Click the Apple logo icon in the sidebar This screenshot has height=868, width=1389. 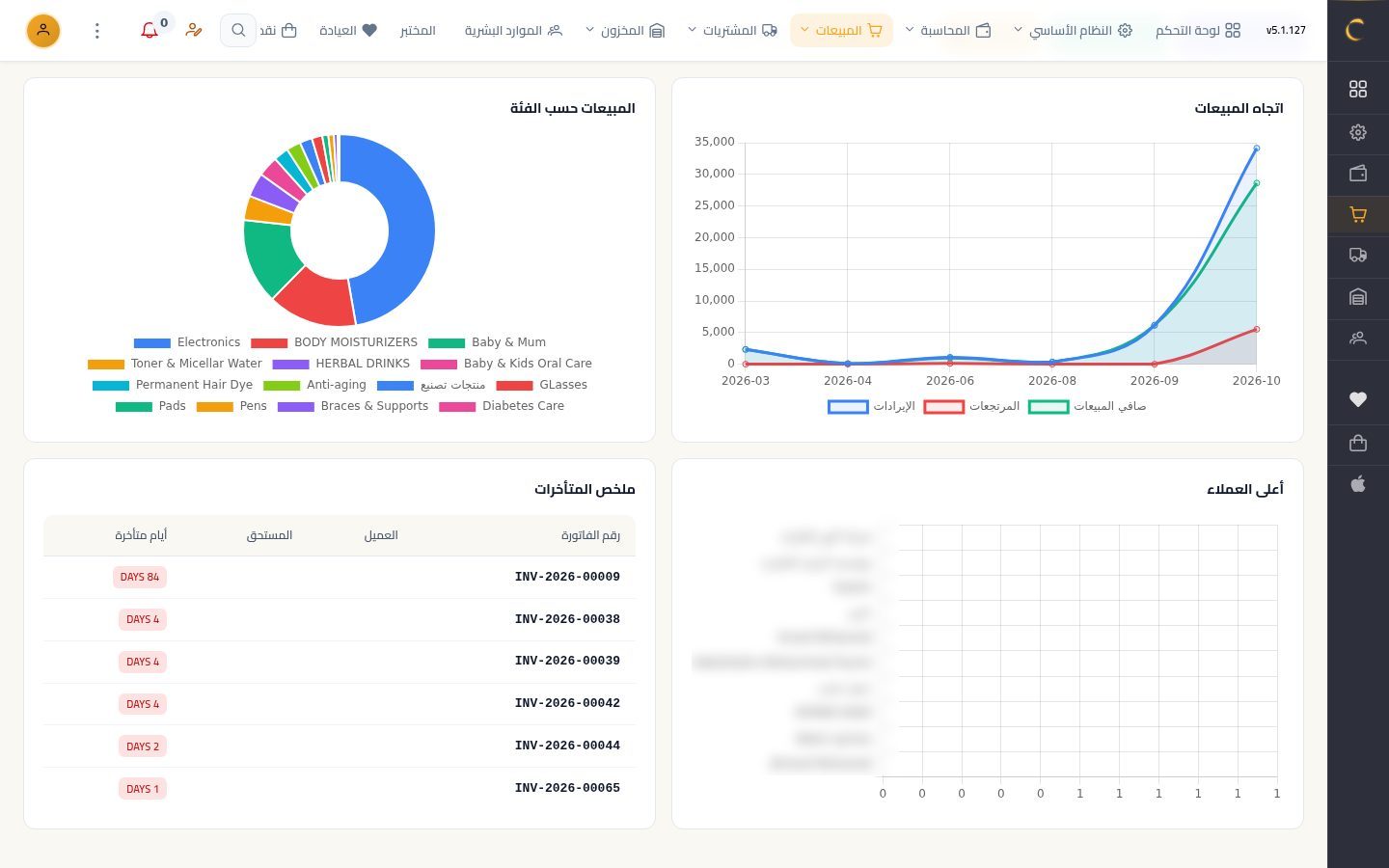click(x=1358, y=484)
